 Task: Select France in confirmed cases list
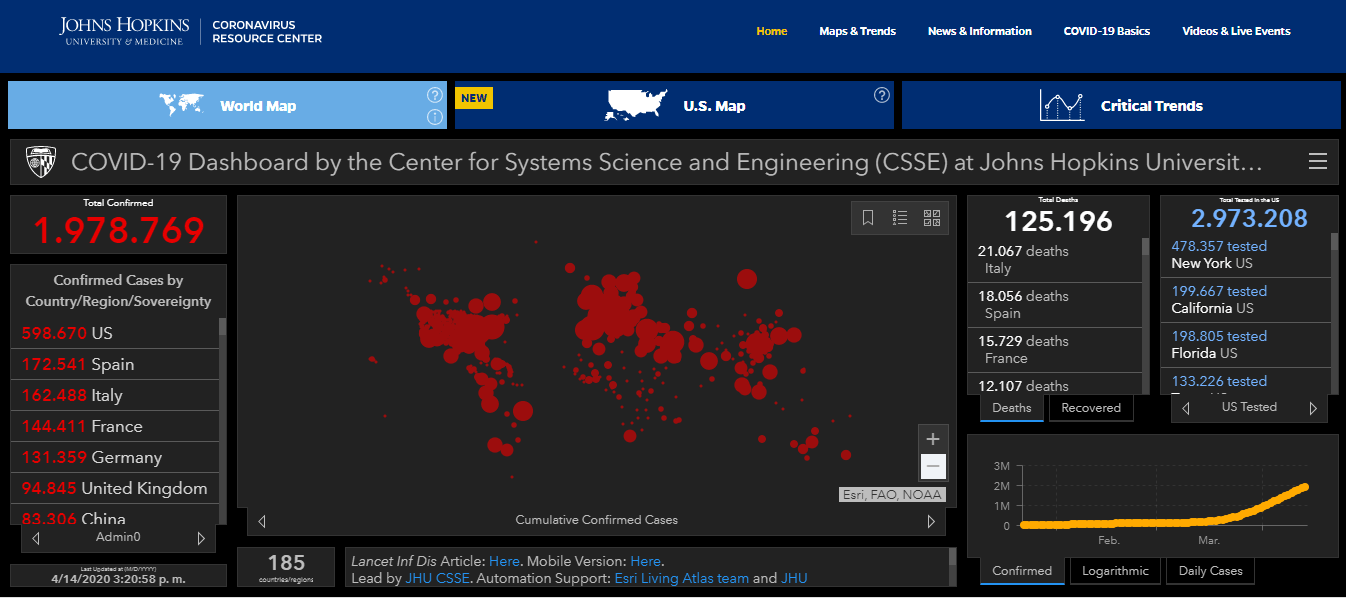pyautogui.click(x=115, y=426)
